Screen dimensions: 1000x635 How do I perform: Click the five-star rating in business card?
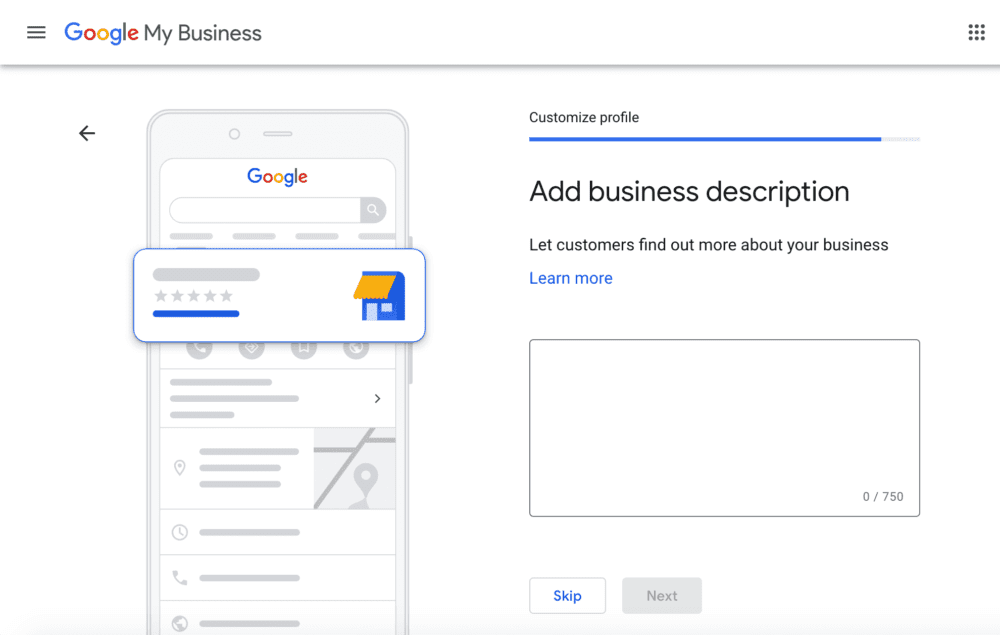193,296
